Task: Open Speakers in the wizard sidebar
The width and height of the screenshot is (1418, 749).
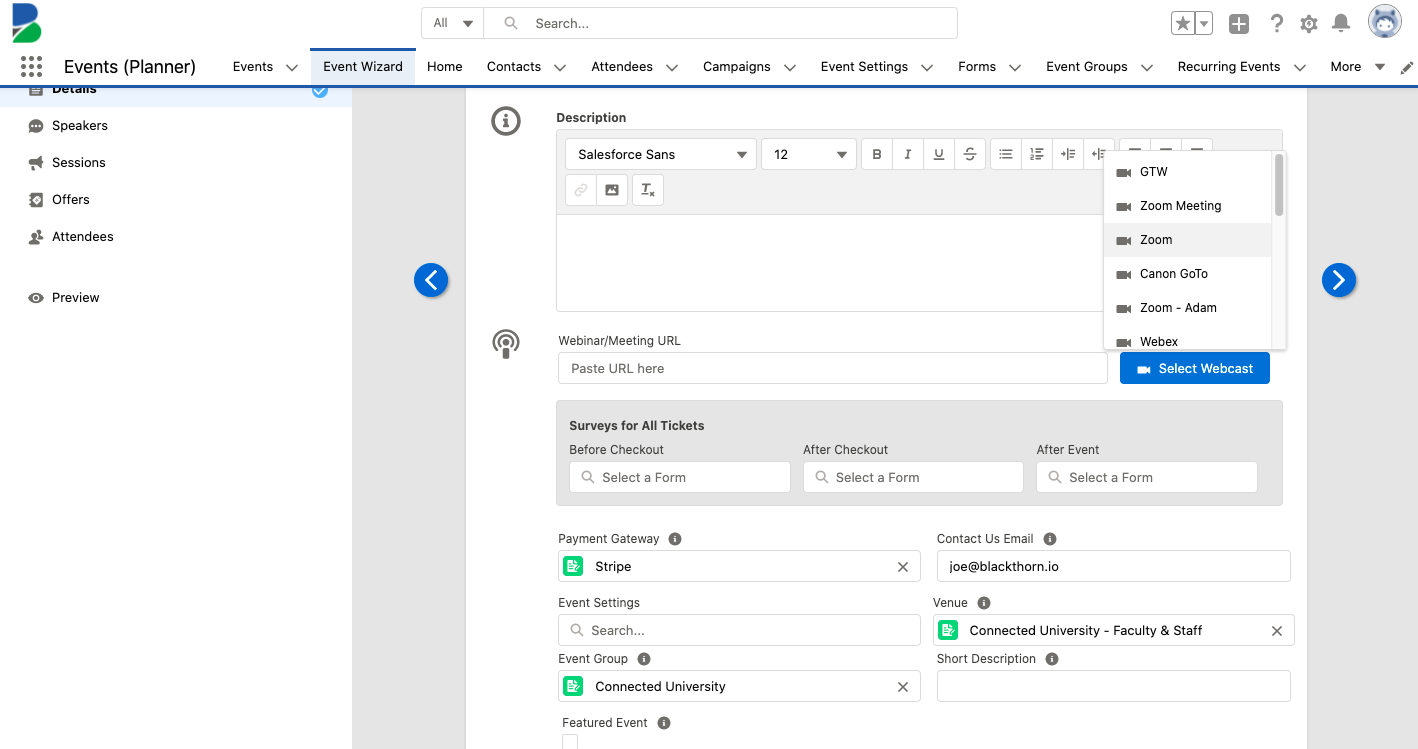Action: (x=80, y=126)
